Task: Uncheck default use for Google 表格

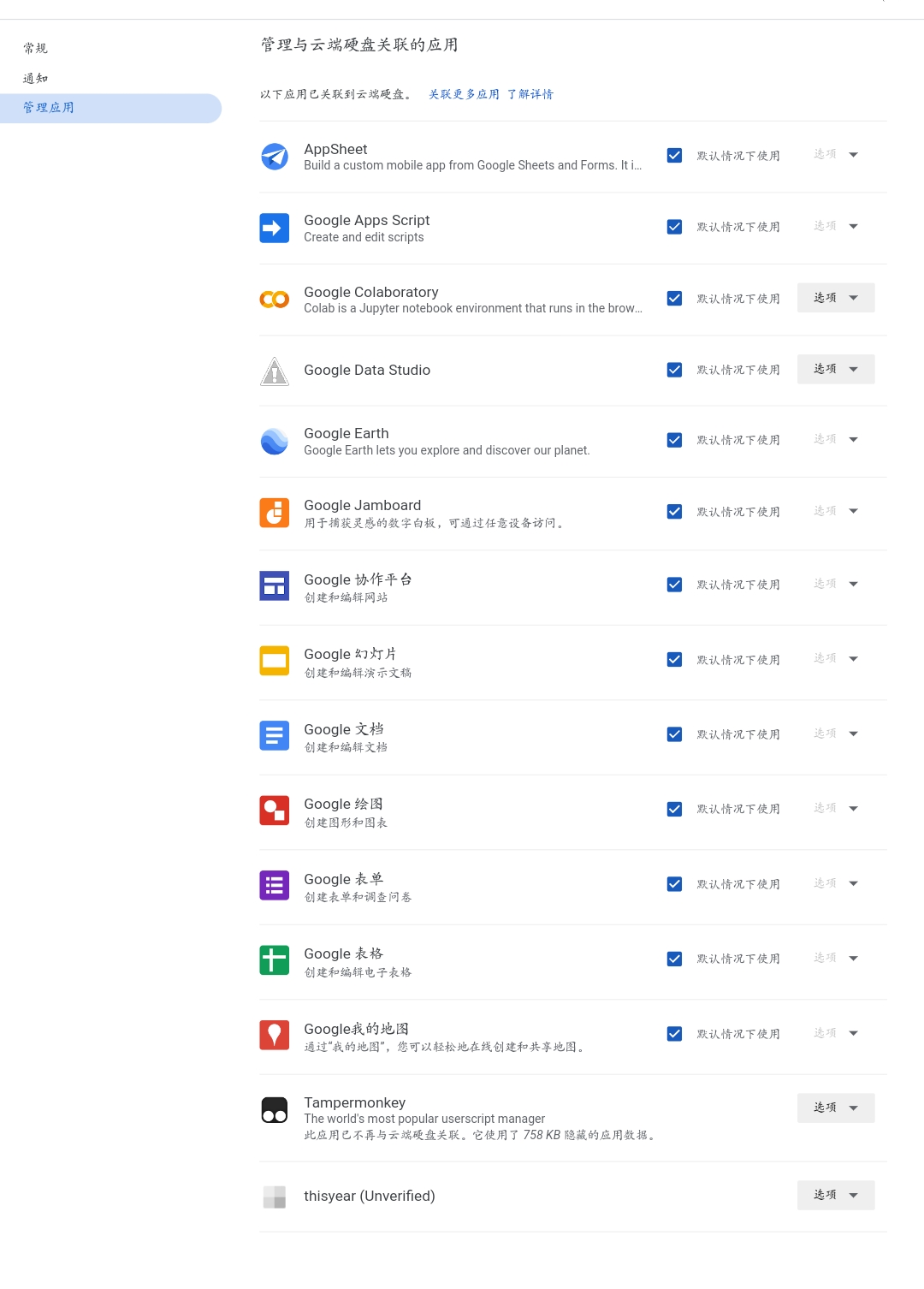Action: click(674, 959)
